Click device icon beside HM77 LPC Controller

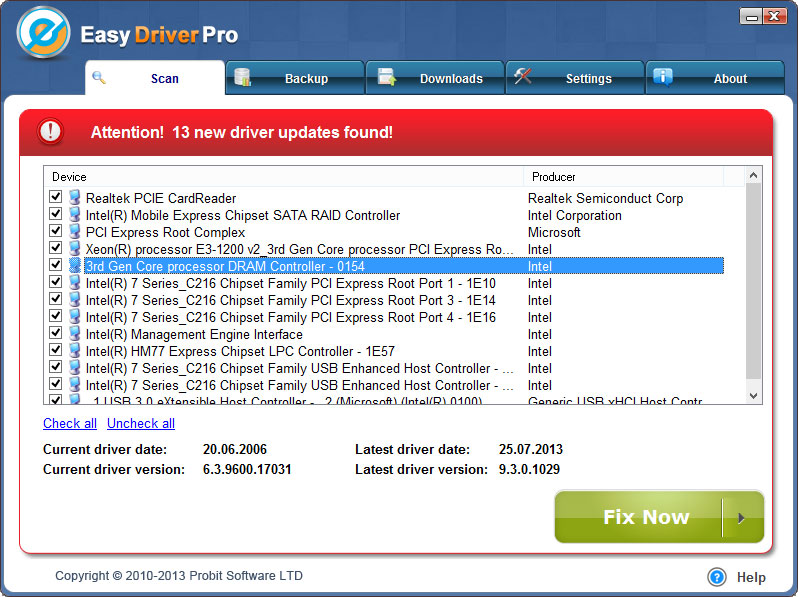[75, 351]
